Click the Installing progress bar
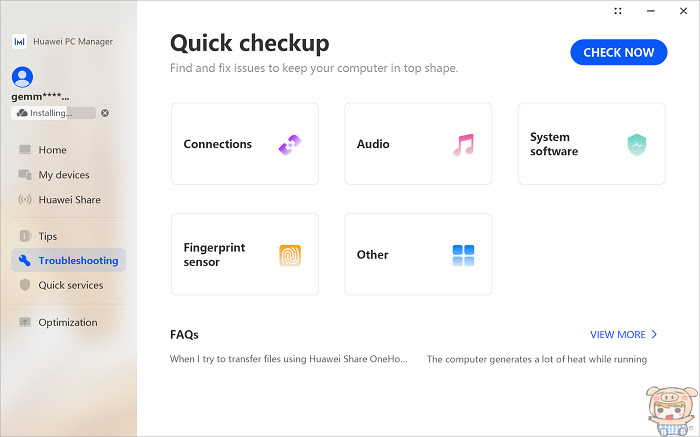This screenshot has height=437, width=700. 54,113
